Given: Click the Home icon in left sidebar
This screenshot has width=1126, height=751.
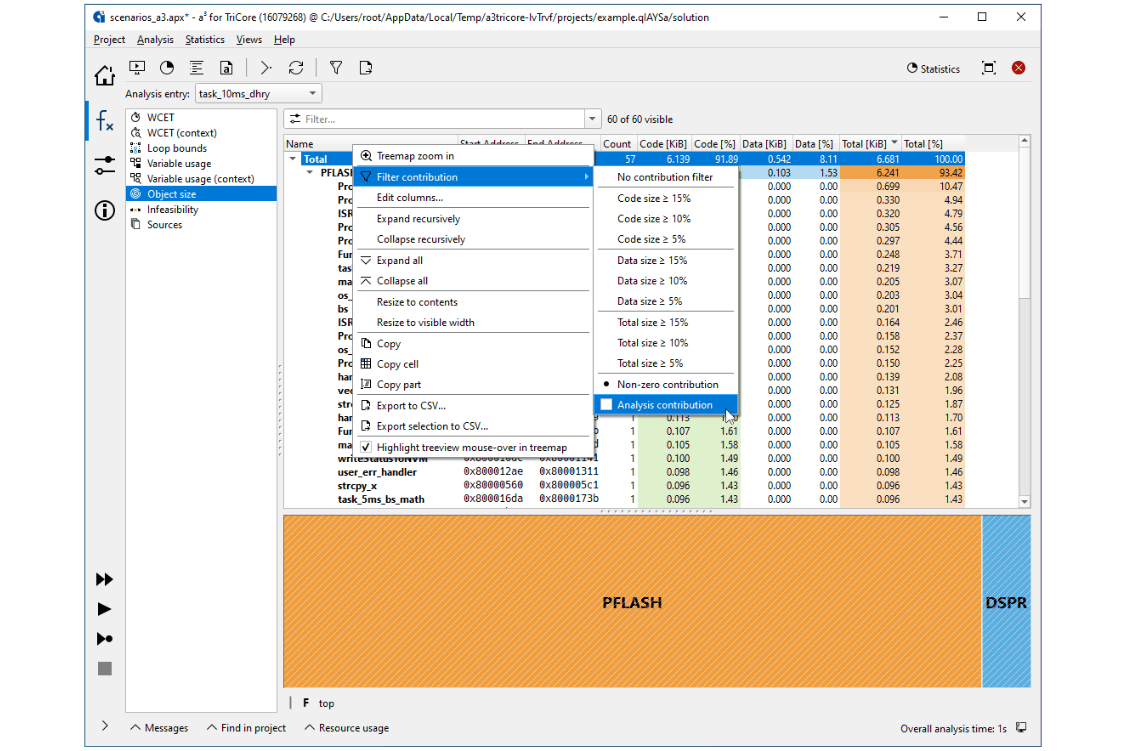Looking at the screenshot, I should click(104, 76).
